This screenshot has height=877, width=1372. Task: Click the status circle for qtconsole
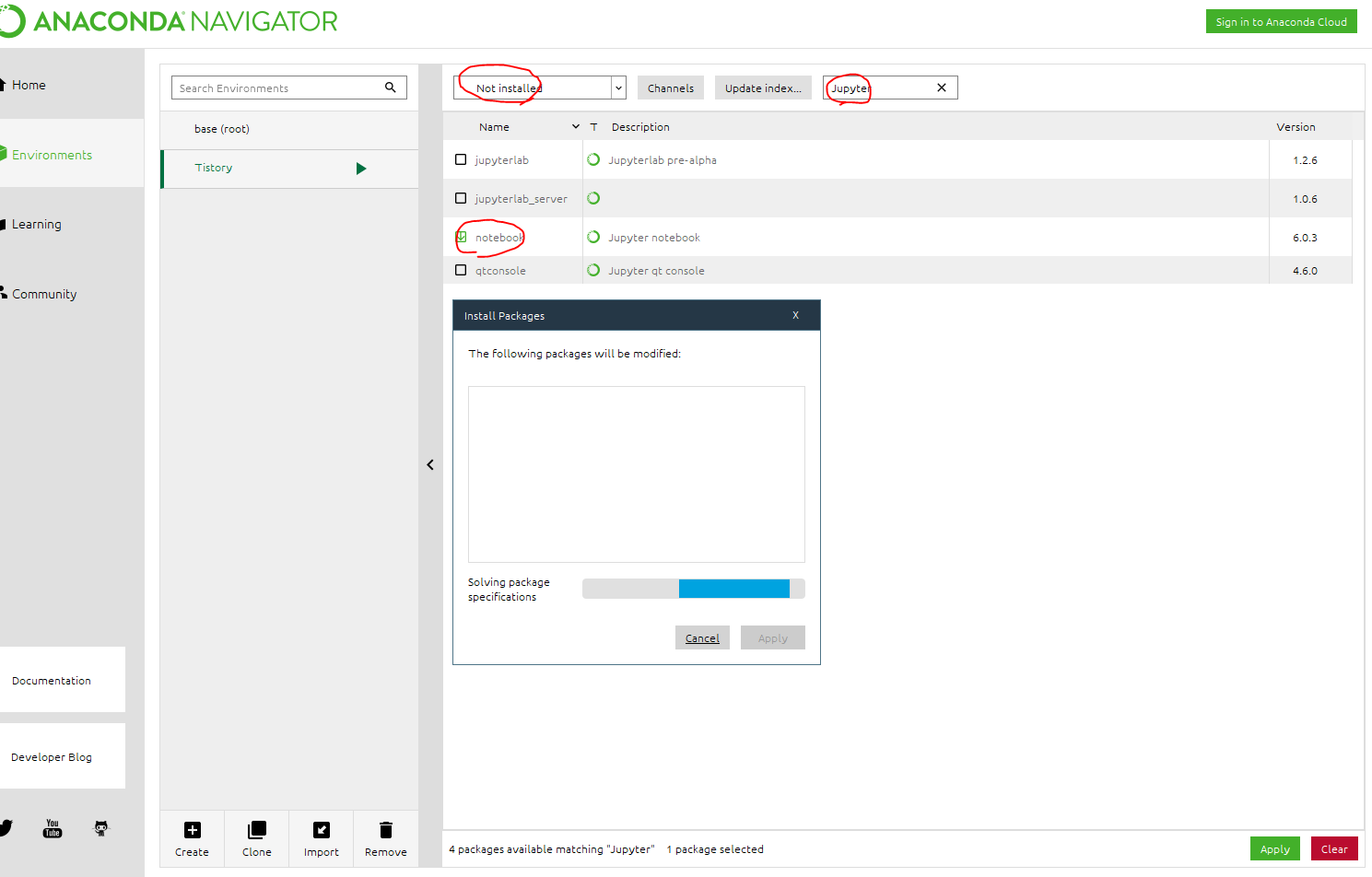point(593,270)
